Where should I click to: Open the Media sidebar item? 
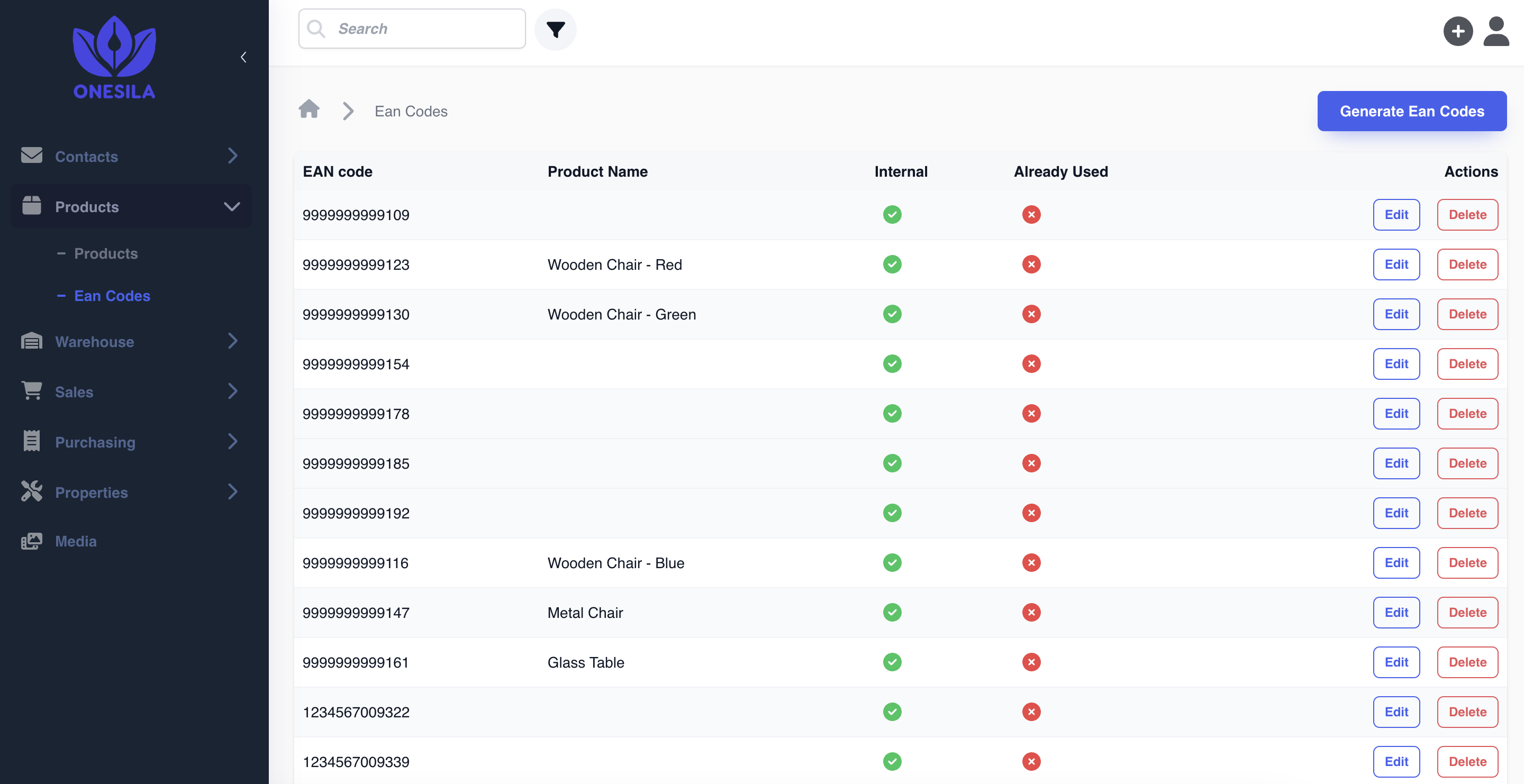131,541
